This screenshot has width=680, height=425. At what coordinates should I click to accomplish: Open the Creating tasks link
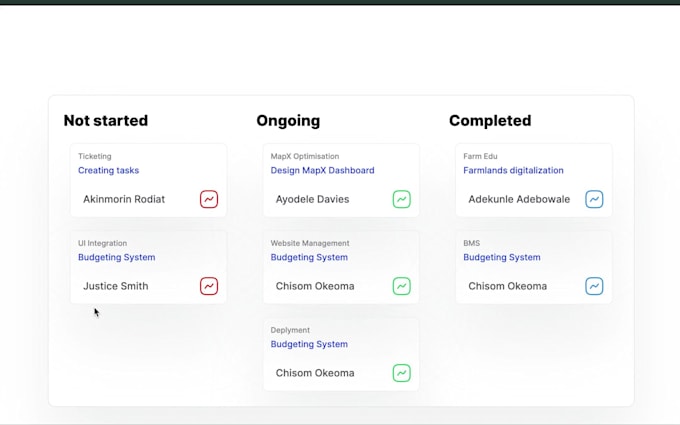pos(109,171)
